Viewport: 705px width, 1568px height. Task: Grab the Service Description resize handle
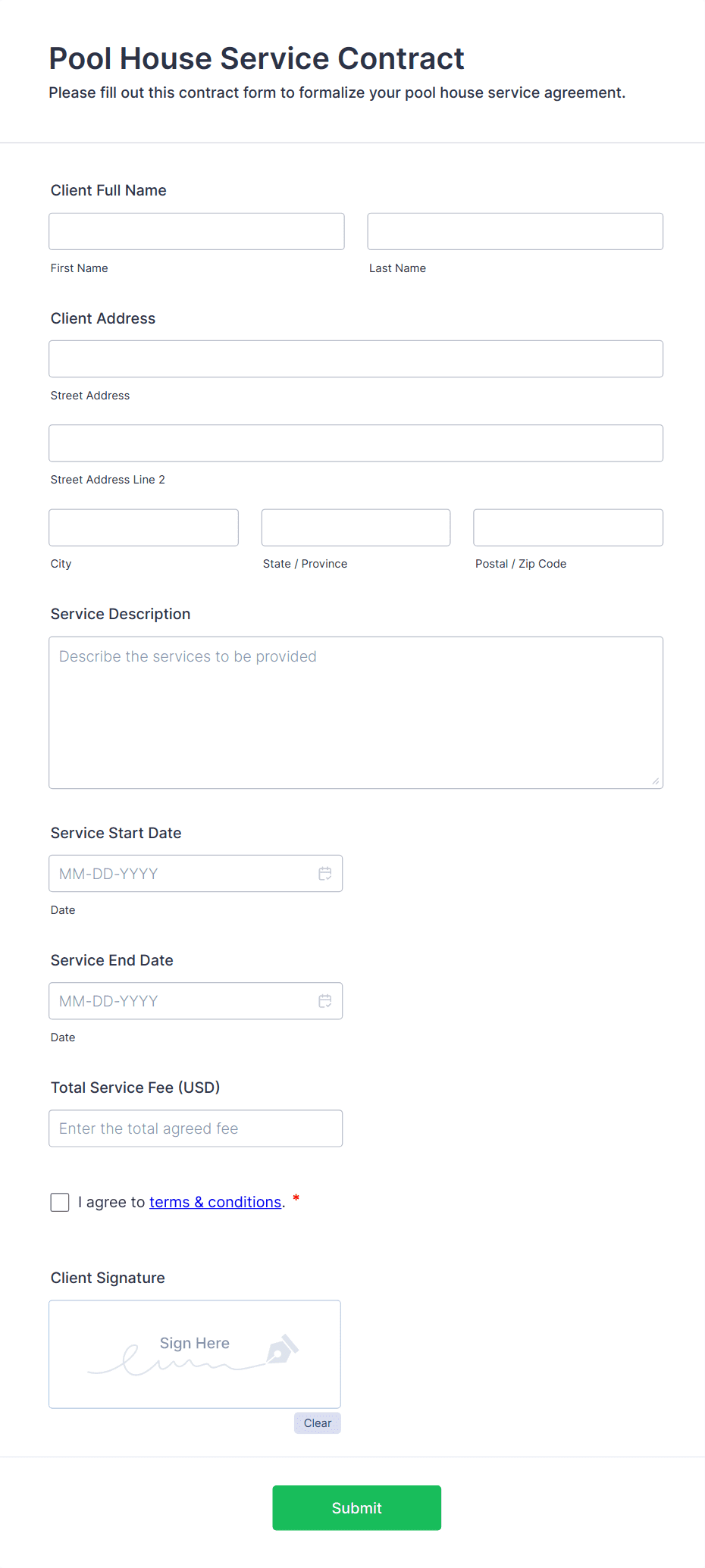(656, 781)
